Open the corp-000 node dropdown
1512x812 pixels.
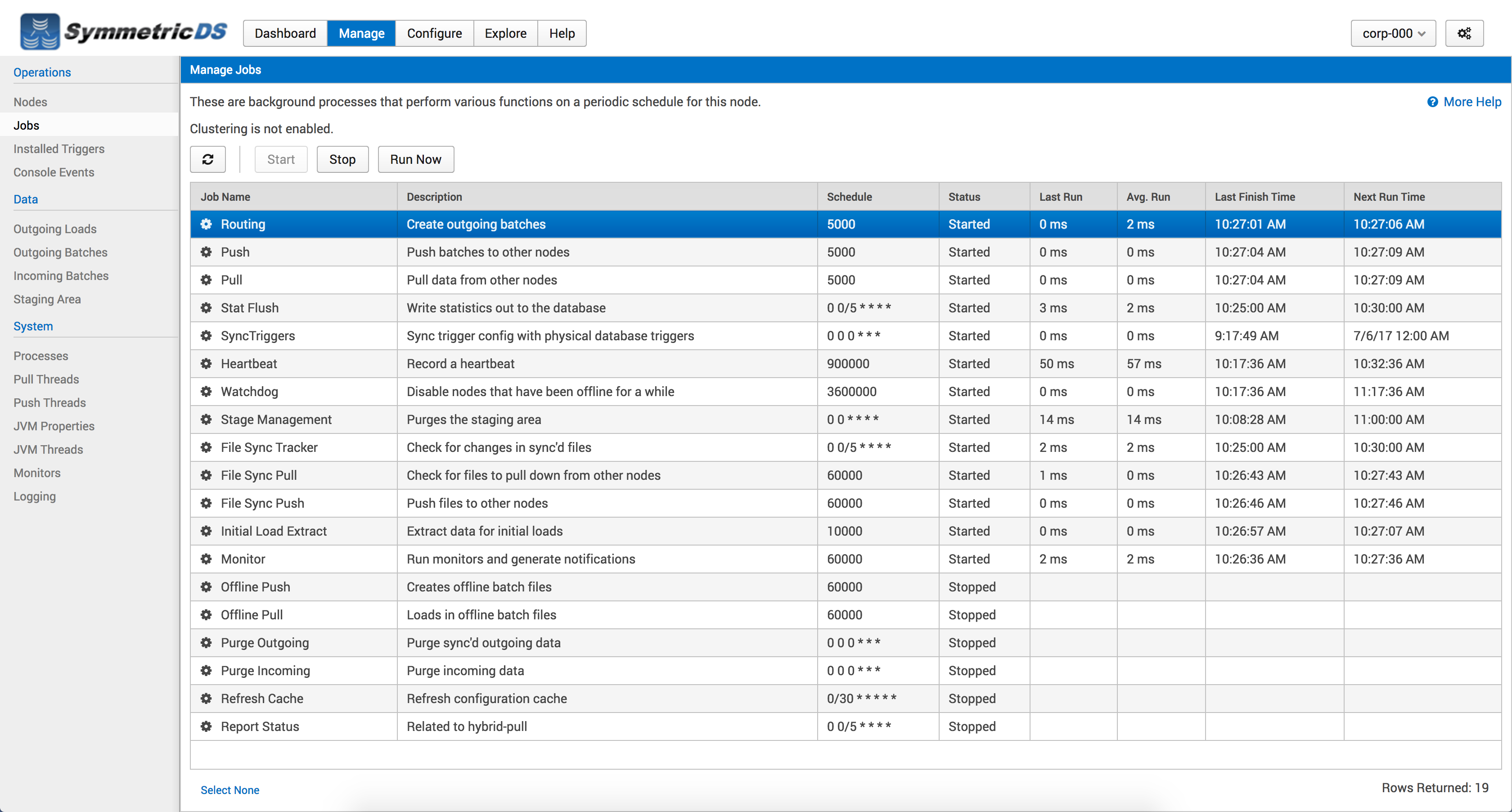pos(1393,33)
